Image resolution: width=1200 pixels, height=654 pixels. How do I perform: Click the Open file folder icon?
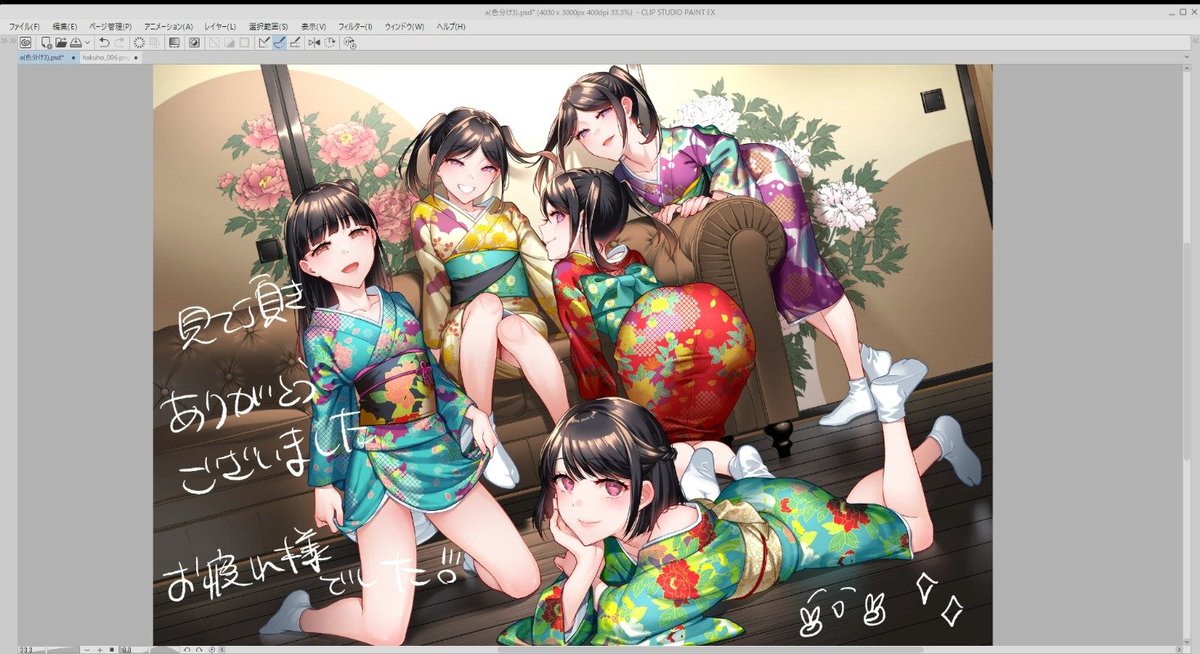click(x=61, y=43)
